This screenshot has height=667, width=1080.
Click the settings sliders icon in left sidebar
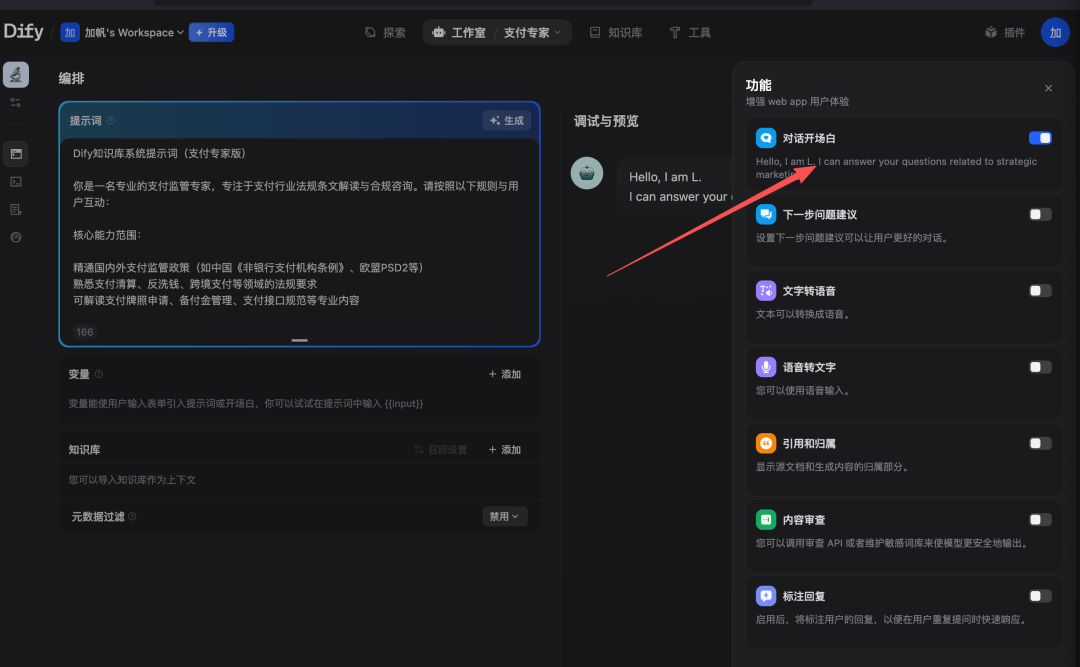click(16, 103)
